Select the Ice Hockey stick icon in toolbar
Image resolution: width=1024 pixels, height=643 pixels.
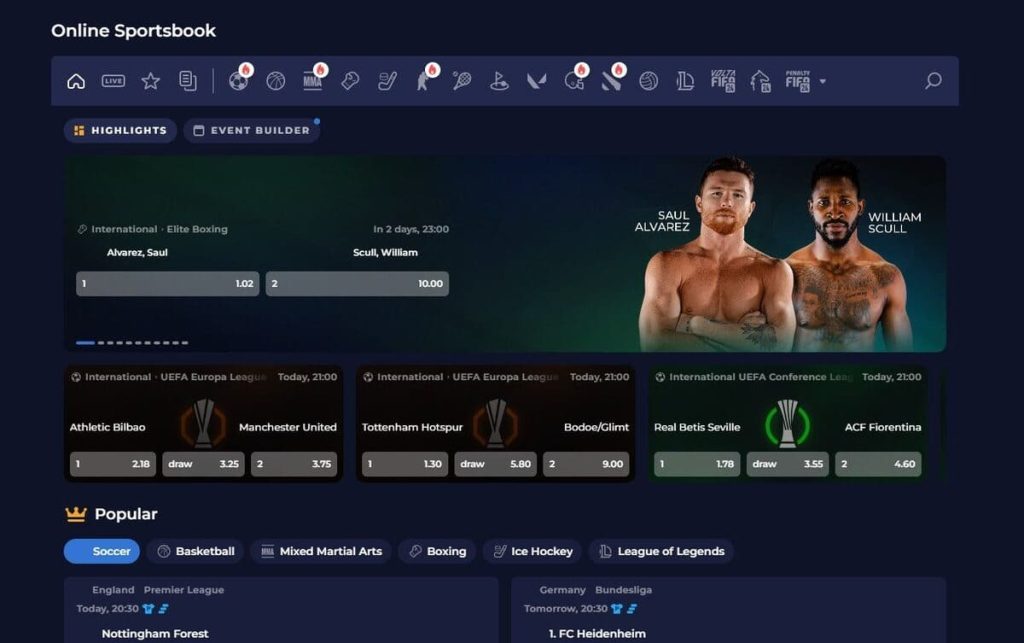click(387, 81)
